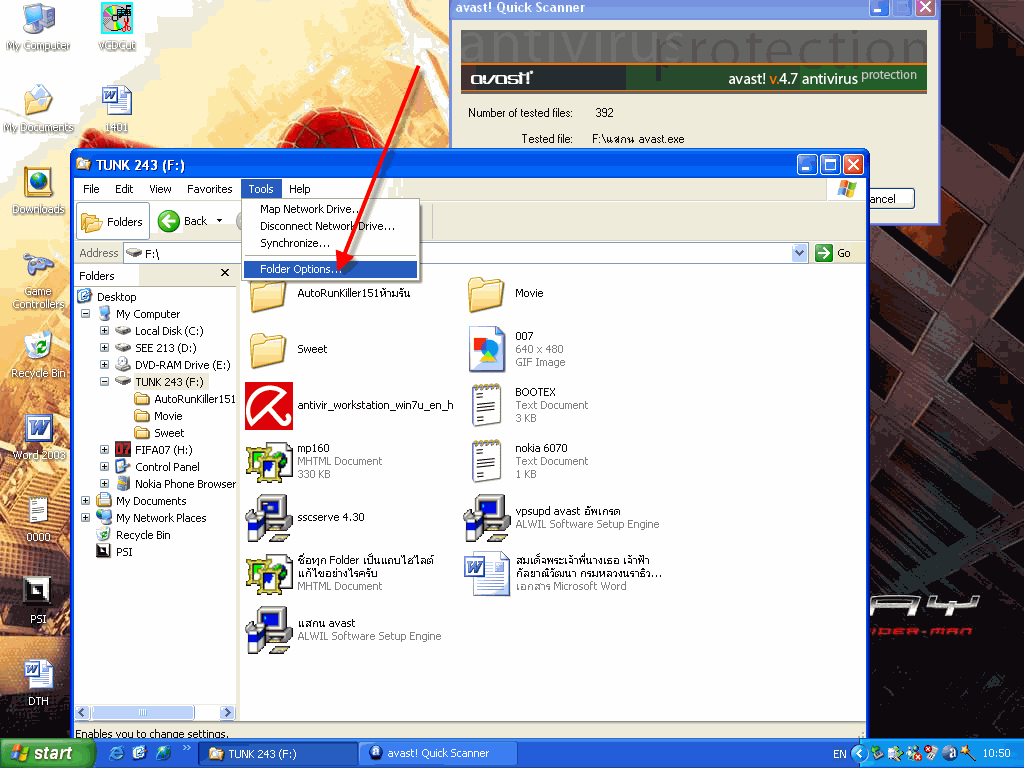Screen dimensions: 1024x768
Task: Select PSI in folder tree
Action: coord(115,551)
